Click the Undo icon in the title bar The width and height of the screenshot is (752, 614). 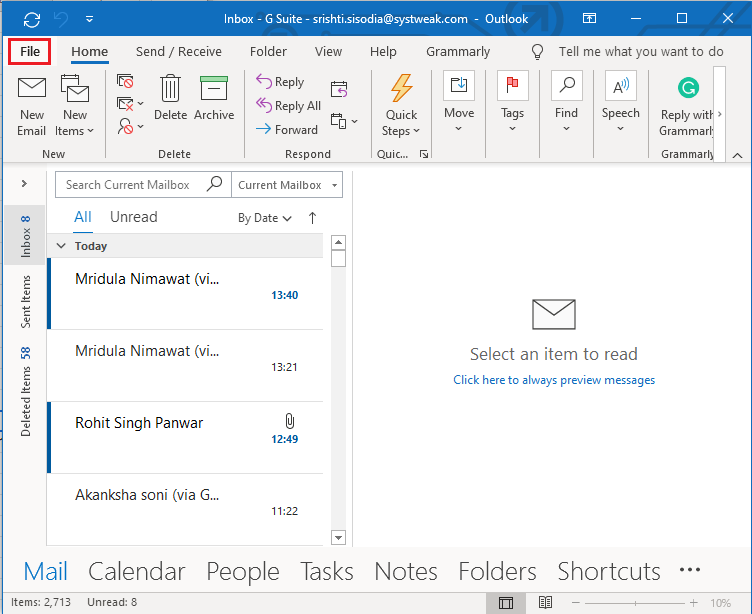click(61, 19)
